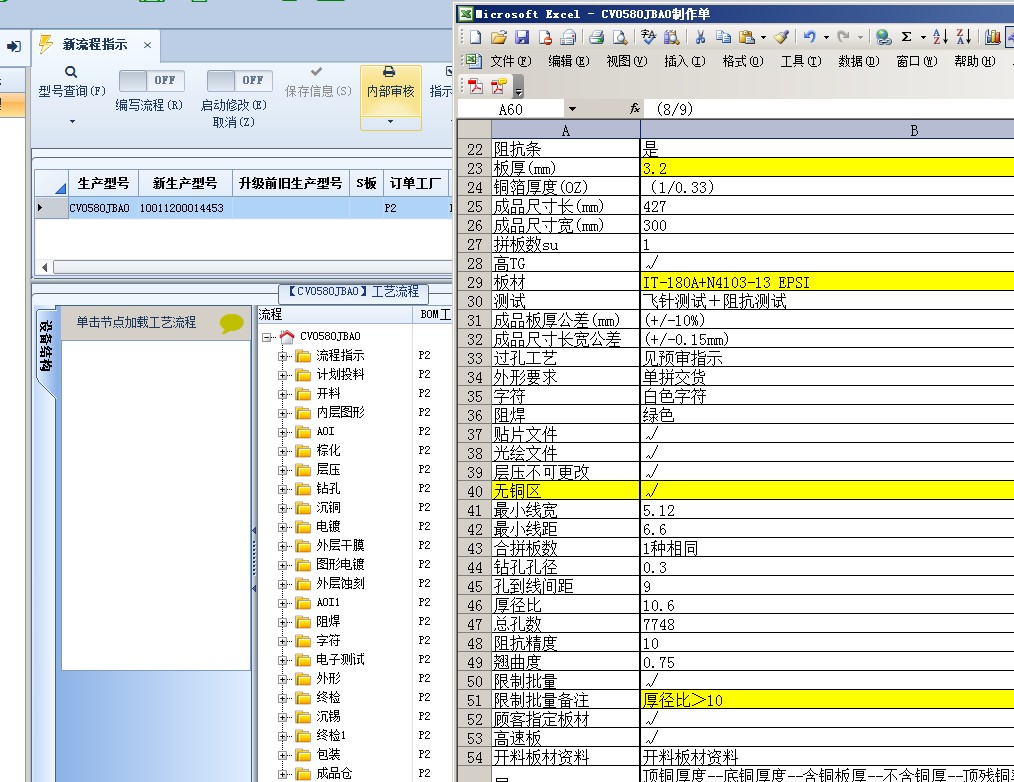Sort descending with the Z-A icon
Viewport: 1014px width, 782px height.
click(964, 37)
